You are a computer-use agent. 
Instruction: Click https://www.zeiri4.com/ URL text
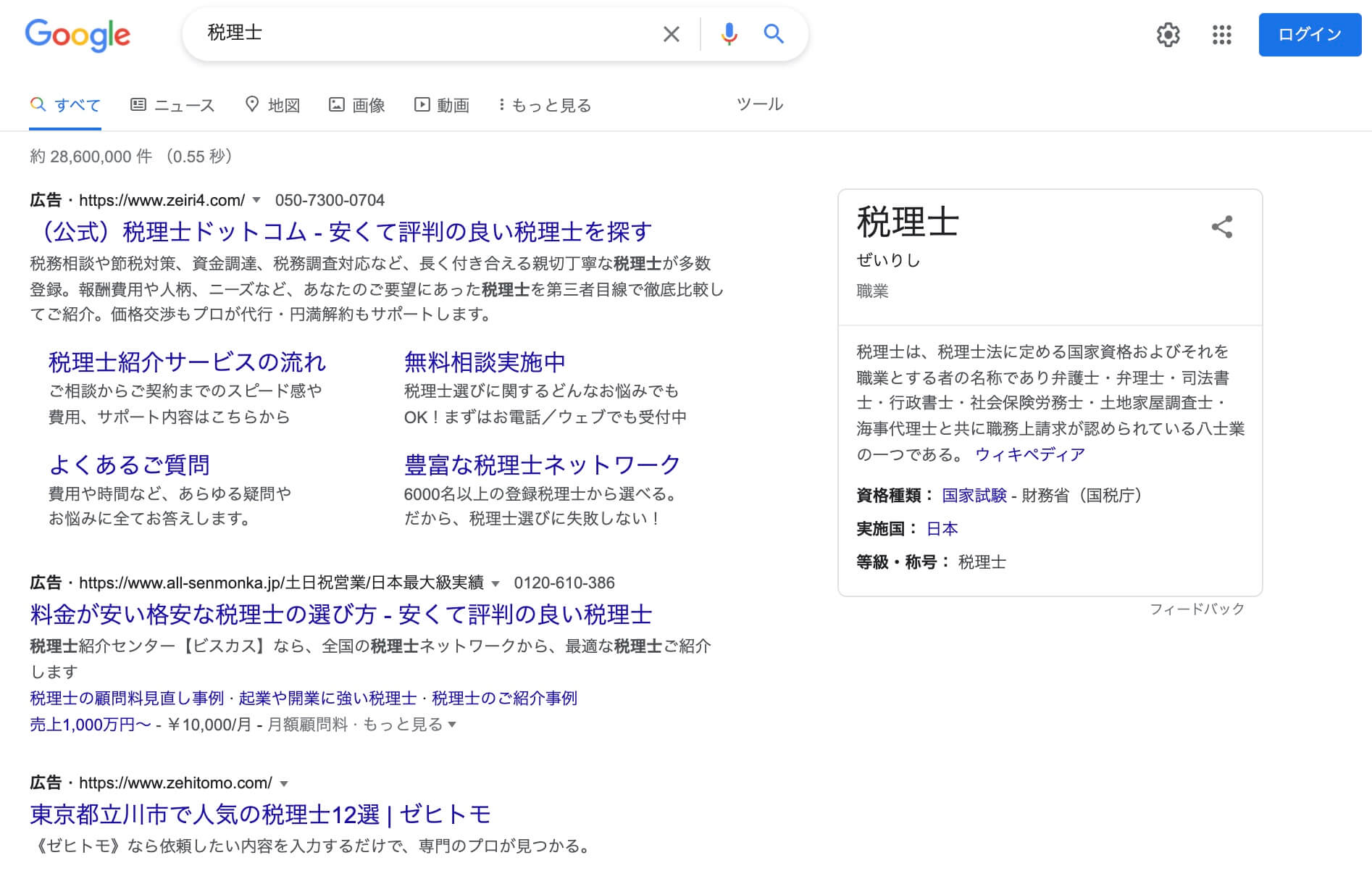162,200
